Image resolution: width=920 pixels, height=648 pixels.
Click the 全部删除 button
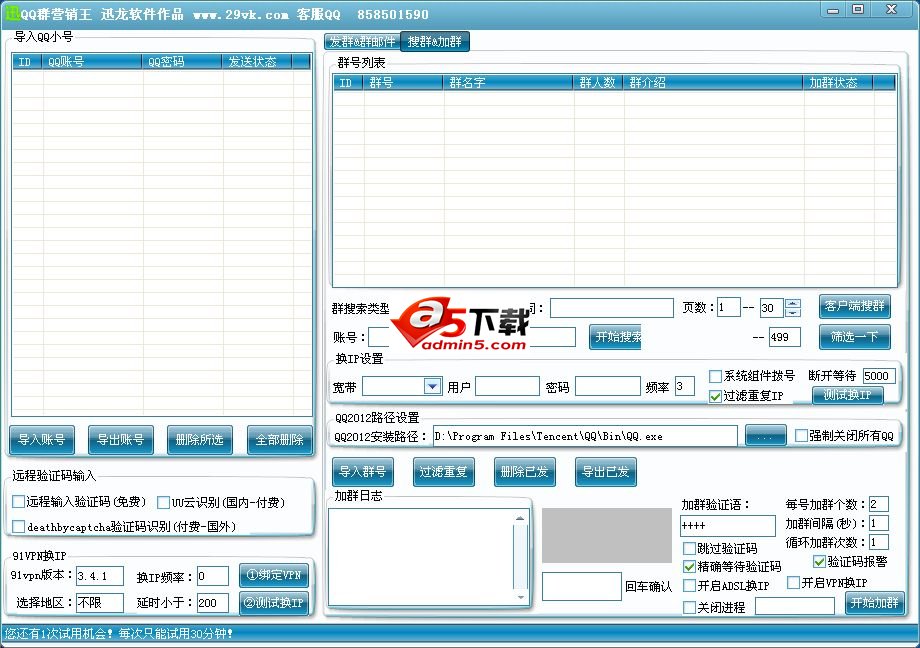[279, 440]
